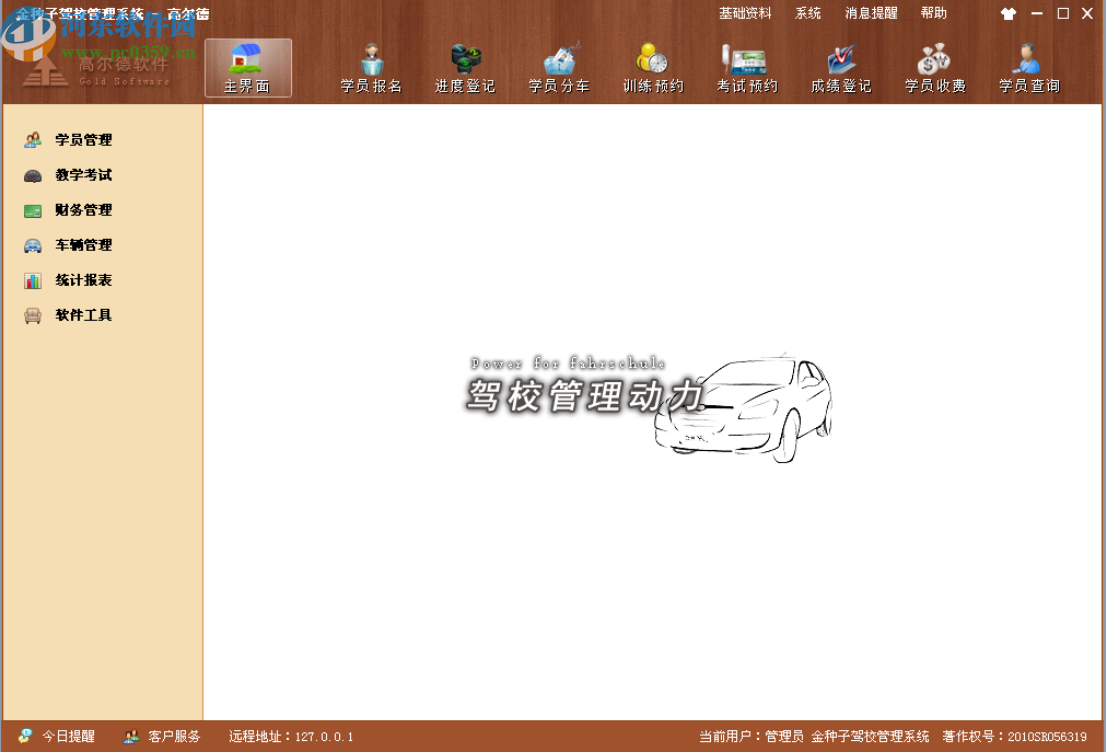Open 今日提醒 in status bar
The image size is (1106, 752).
pos(68,736)
